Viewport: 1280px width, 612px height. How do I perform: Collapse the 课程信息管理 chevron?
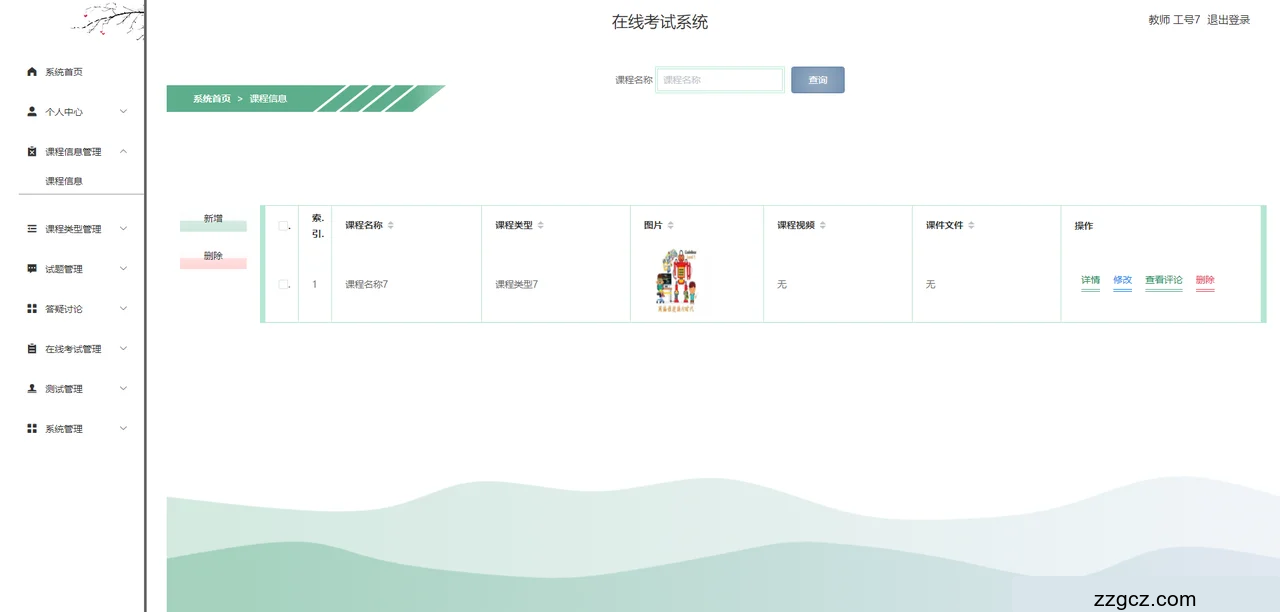[x=123, y=151]
